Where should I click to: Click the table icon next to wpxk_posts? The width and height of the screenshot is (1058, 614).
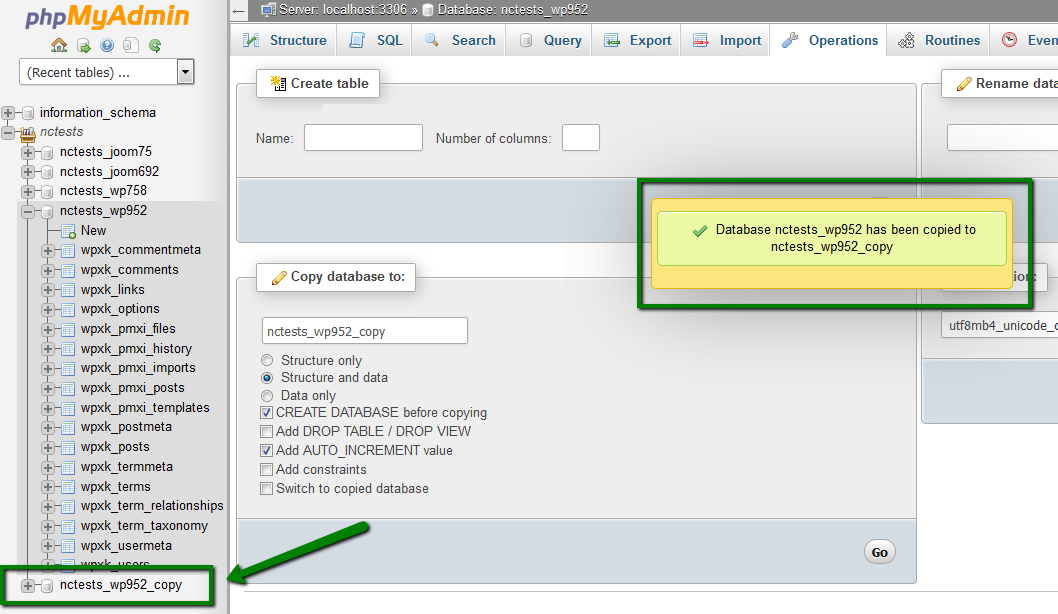click(x=68, y=447)
